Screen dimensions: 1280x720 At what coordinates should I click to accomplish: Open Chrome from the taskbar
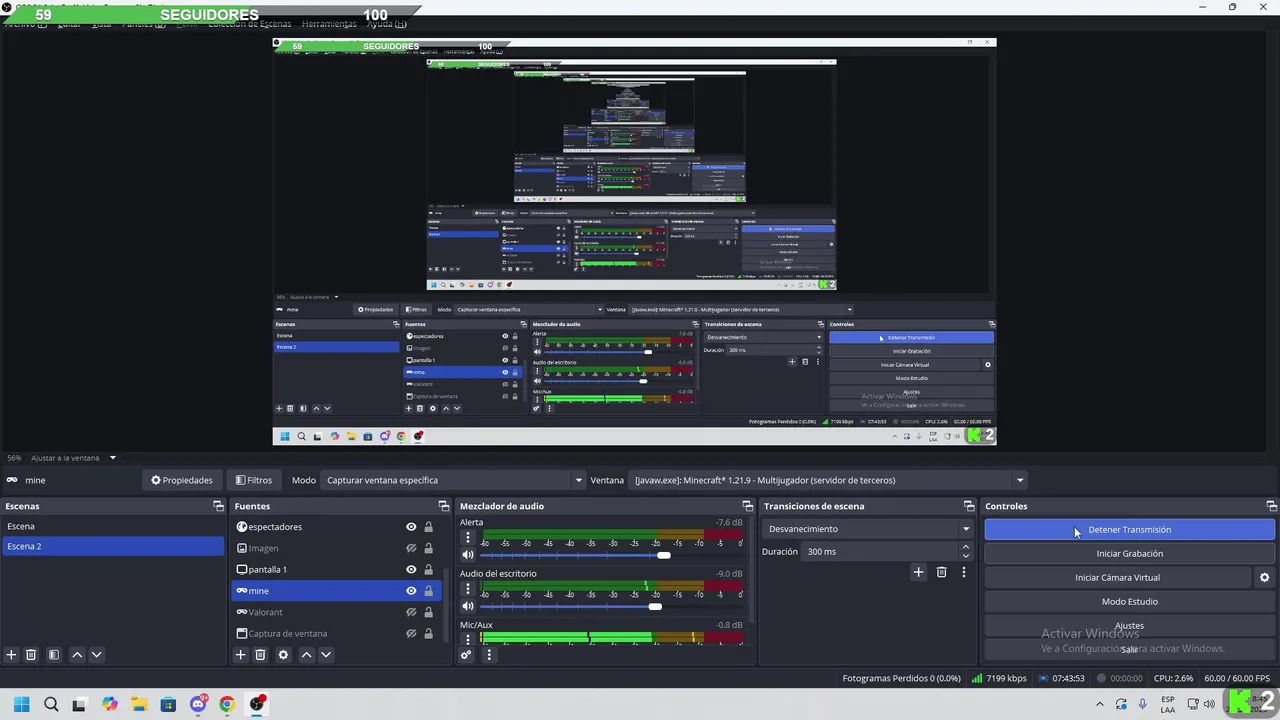(227, 704)
